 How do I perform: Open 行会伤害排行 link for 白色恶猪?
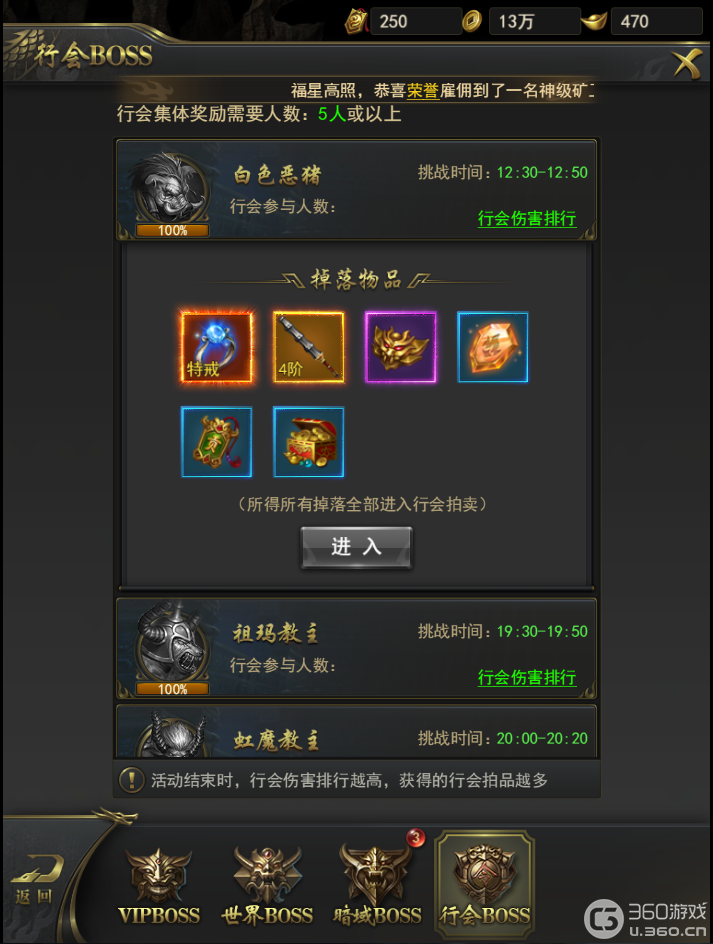coord(527,218)
